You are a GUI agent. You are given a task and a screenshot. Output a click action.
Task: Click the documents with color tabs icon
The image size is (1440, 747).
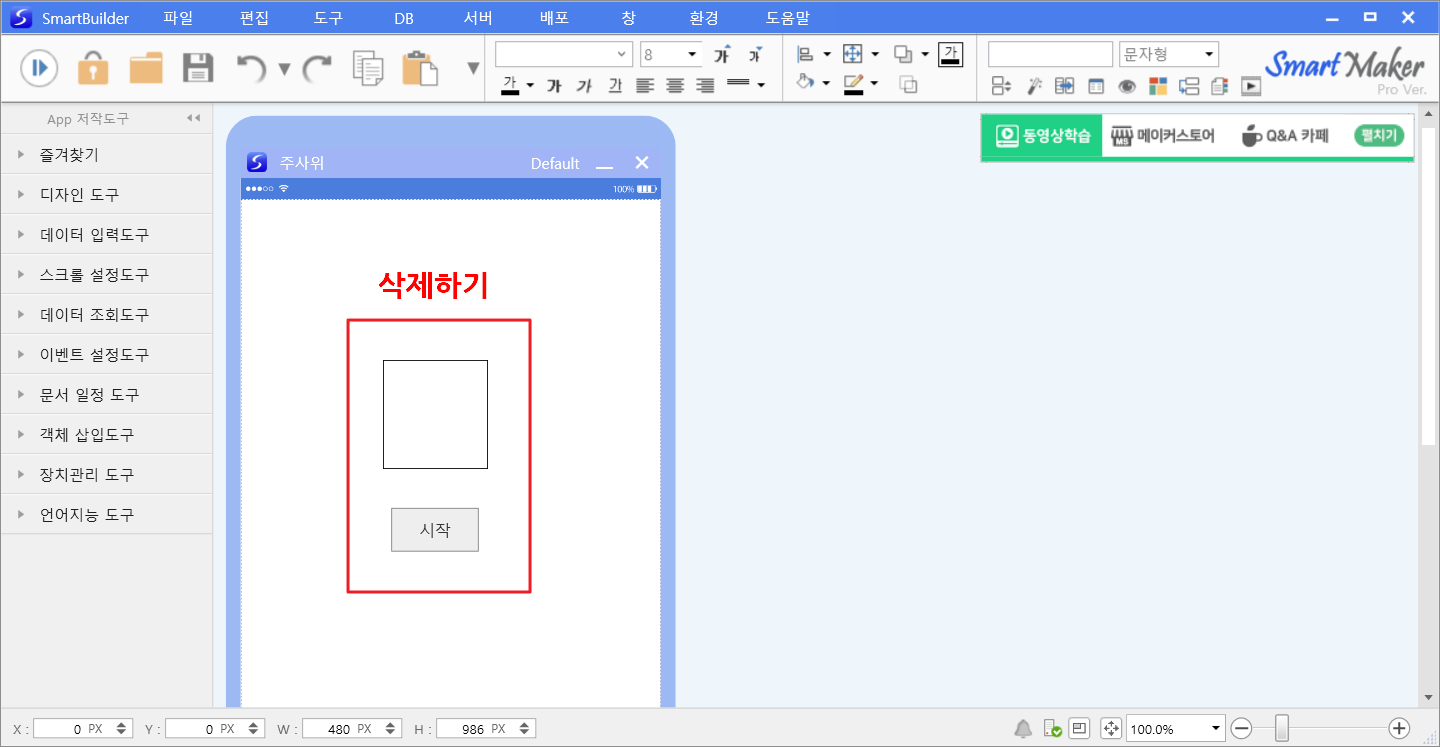(1219, 86)
